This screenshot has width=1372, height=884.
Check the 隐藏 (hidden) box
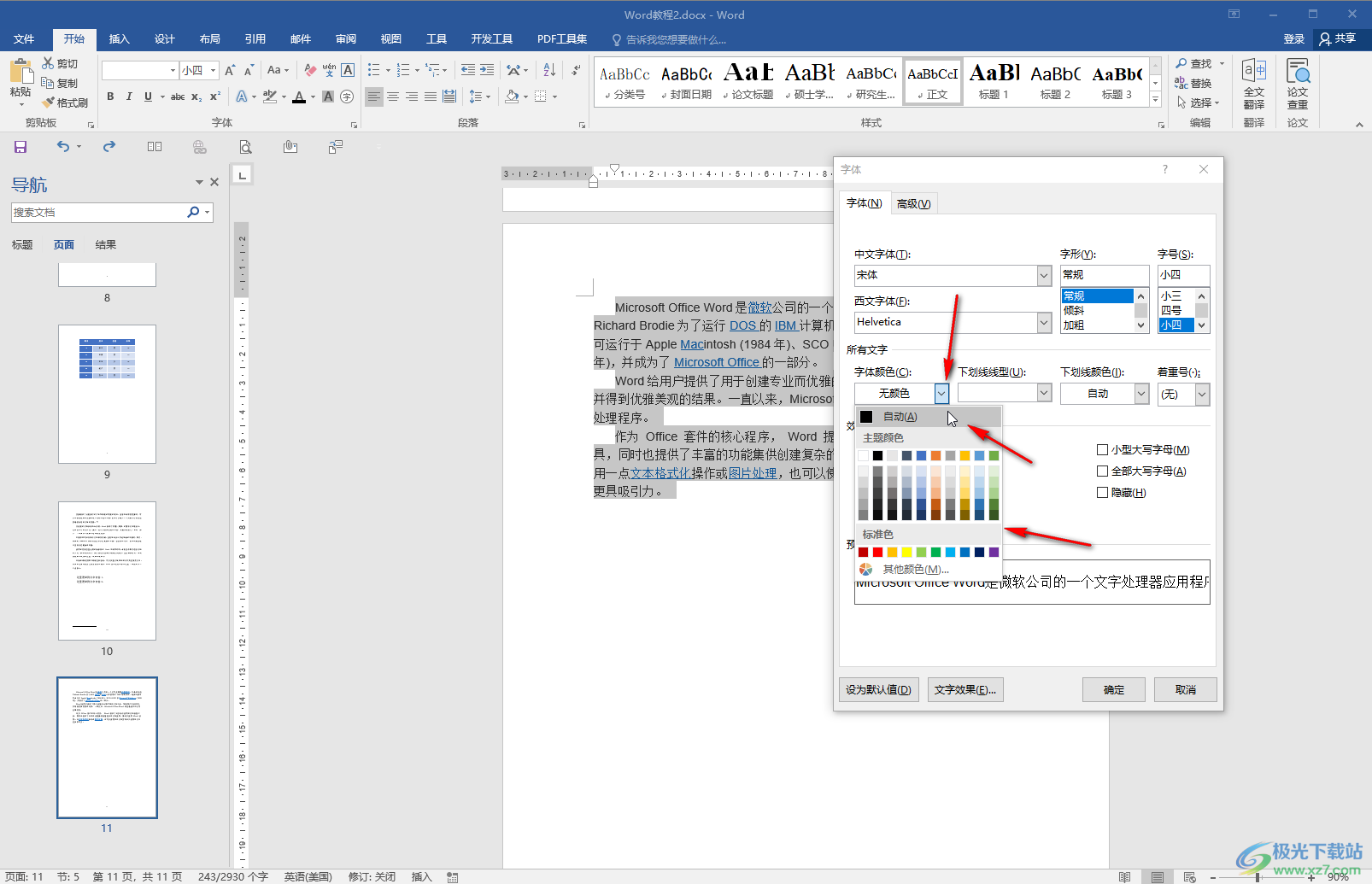[1102, 492]
